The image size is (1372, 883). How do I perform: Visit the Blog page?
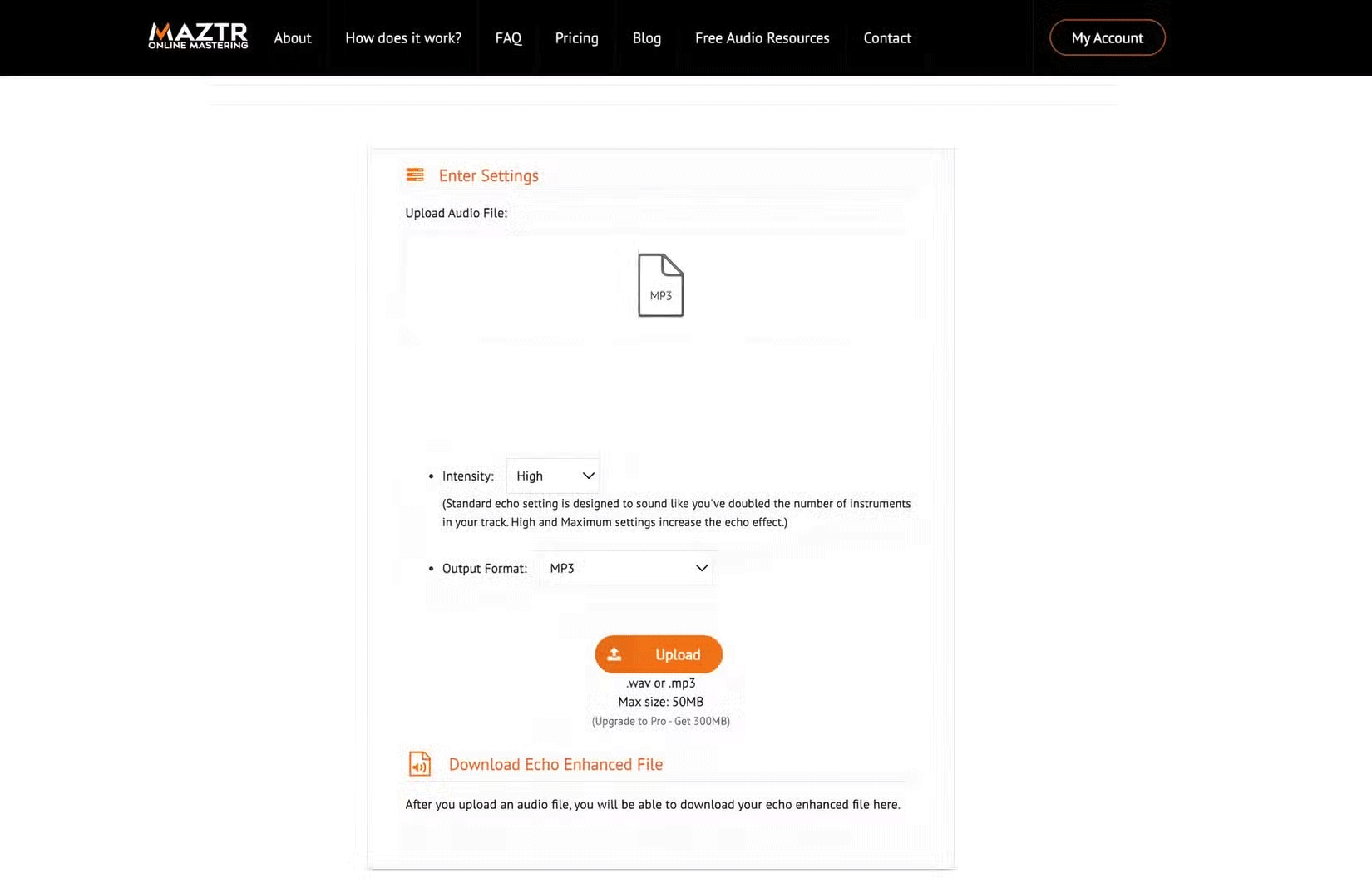[647, 38]
